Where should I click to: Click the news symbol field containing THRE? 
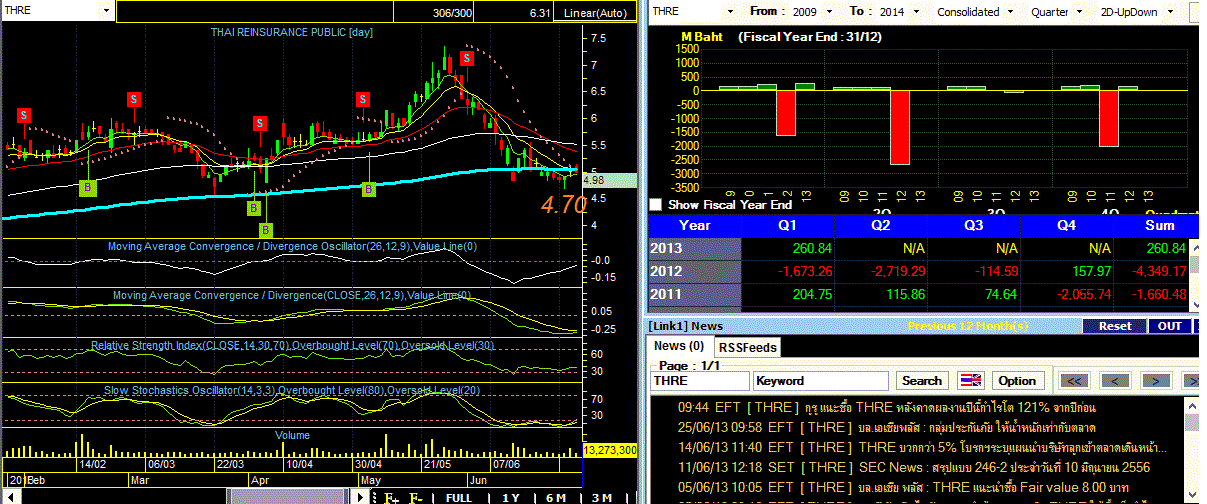[700, 380]
